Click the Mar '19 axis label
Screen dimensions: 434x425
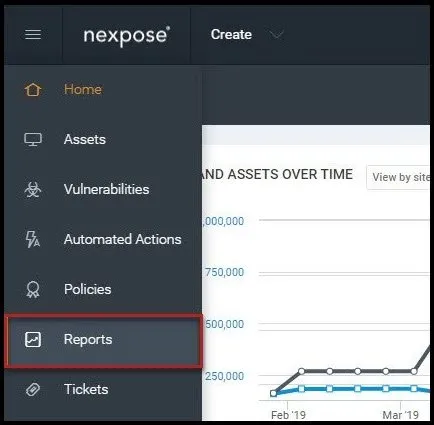click(x=400, y=415)
